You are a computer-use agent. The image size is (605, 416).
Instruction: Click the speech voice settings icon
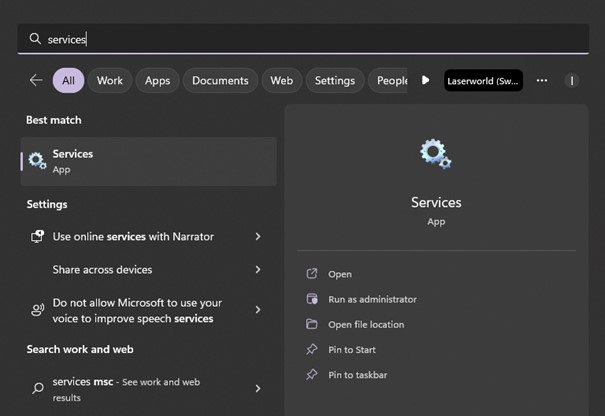[37, 310]
